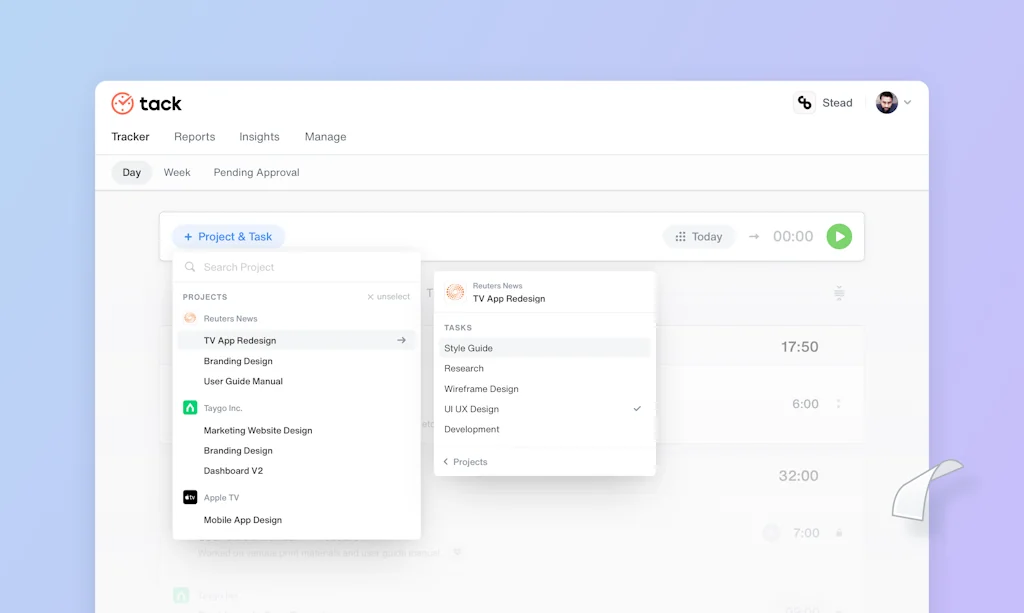Screen dimensions: 1024x613
Task: Click the arrow next to Today
Action: [754, 236]
